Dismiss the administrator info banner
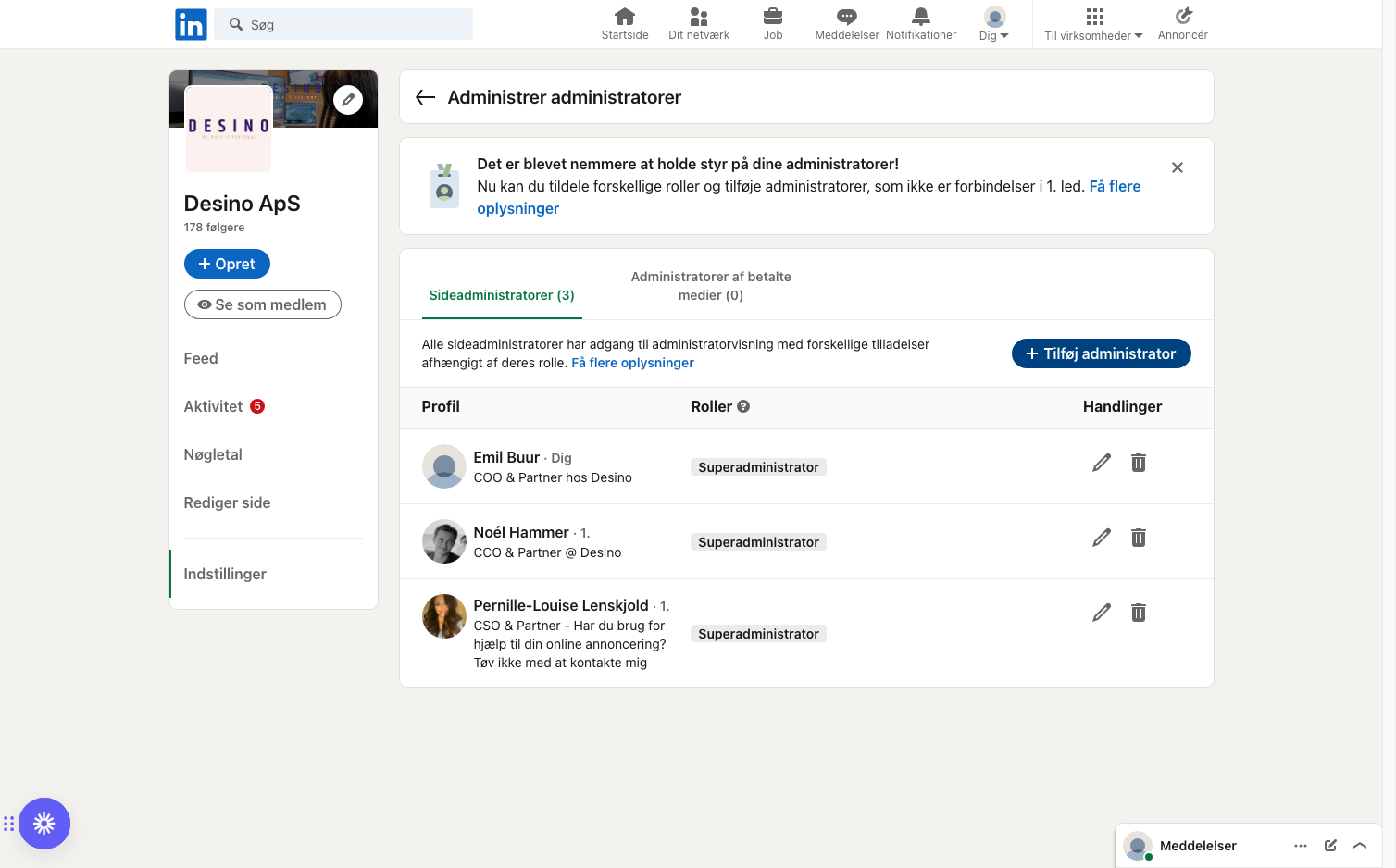Screen dimensions: 1396x868 pos(1178,167)
